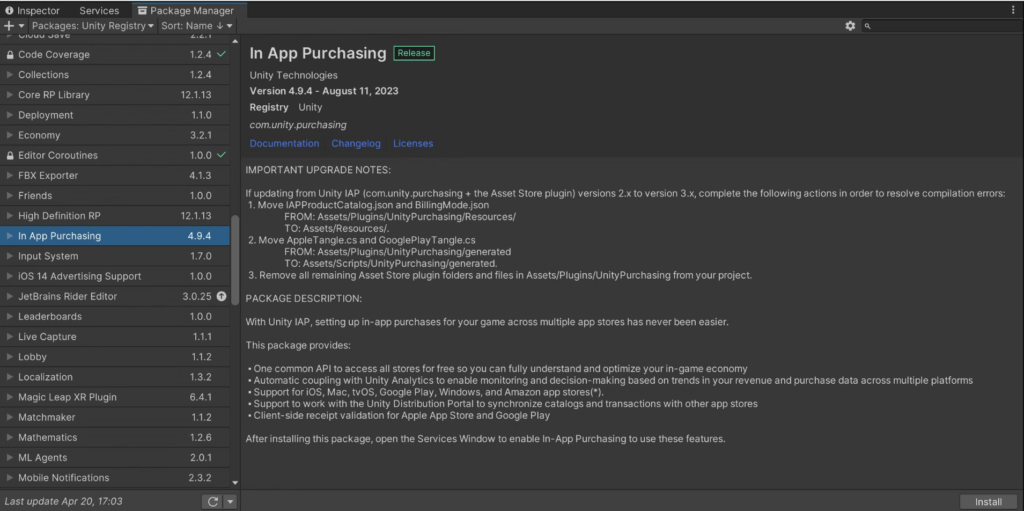Select Editor Coroutines package
The width and height of the screenshot is (1024, 511).
(x=115, y=156)
